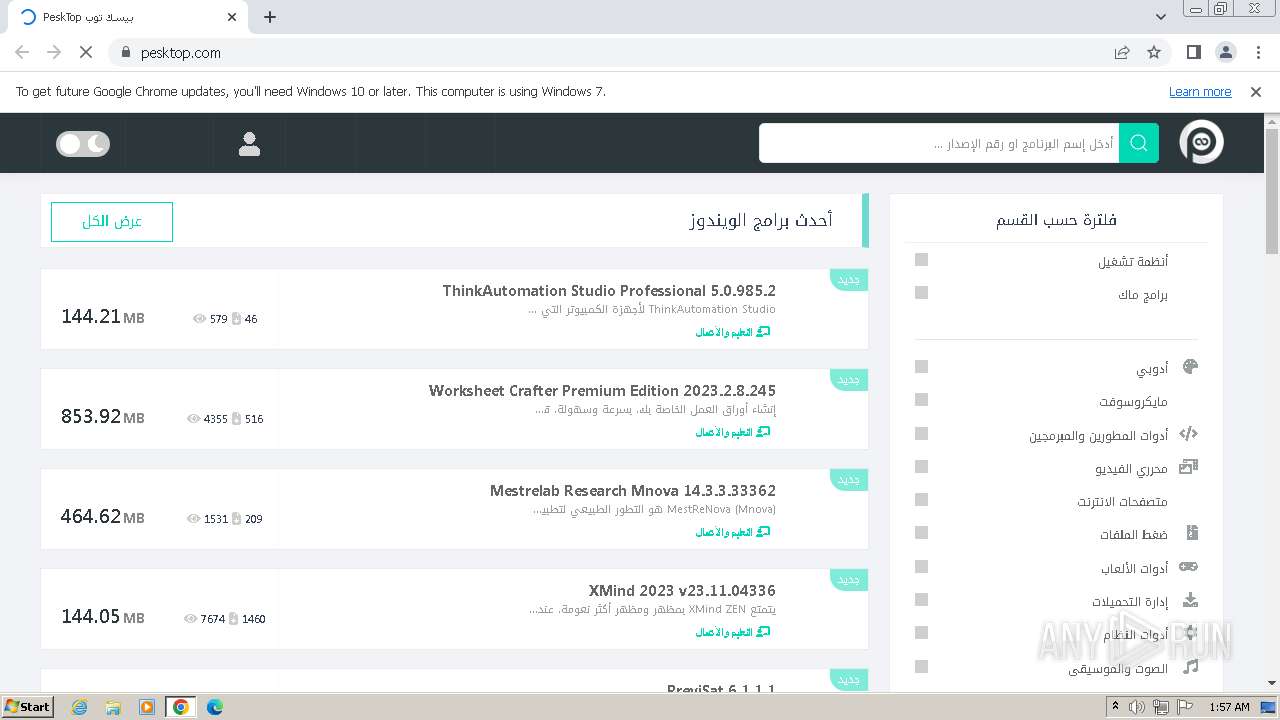Bookmark this page with the star icon
Viewport: 1280px width, 720px height.
1154,52
